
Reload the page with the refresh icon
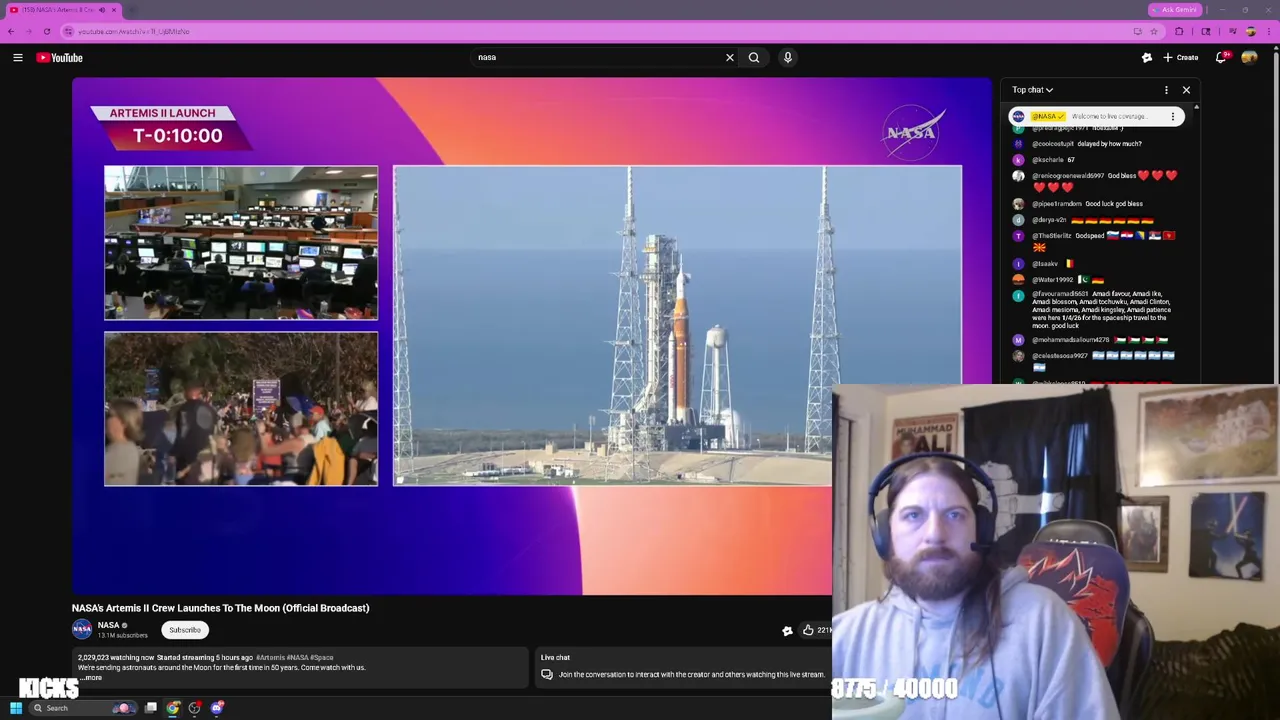pos(46,31)
